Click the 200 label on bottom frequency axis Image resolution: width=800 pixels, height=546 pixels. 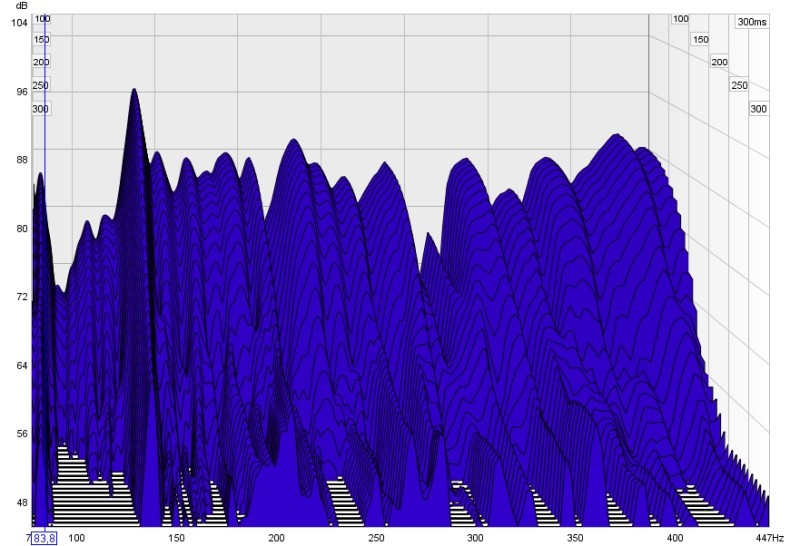(276, 538)
